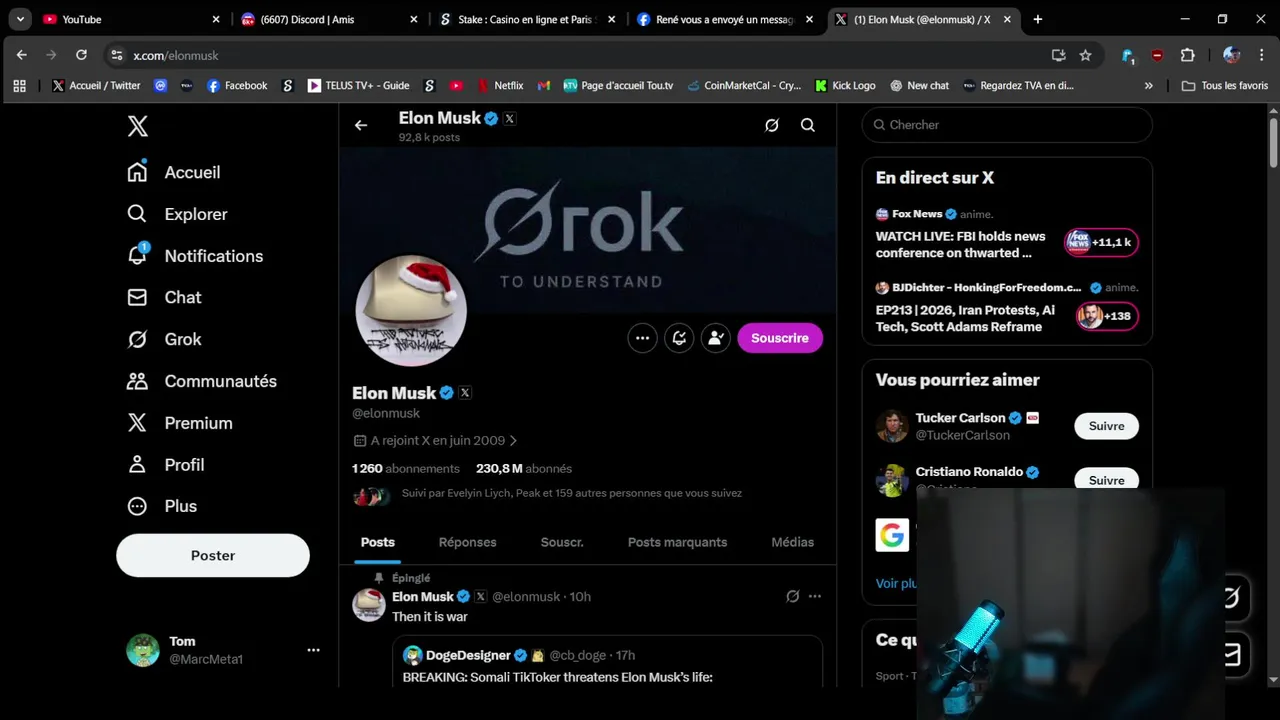Expand hidden bookmarks chevron
1280x720 pixels.
click(x=1148, y=86)
